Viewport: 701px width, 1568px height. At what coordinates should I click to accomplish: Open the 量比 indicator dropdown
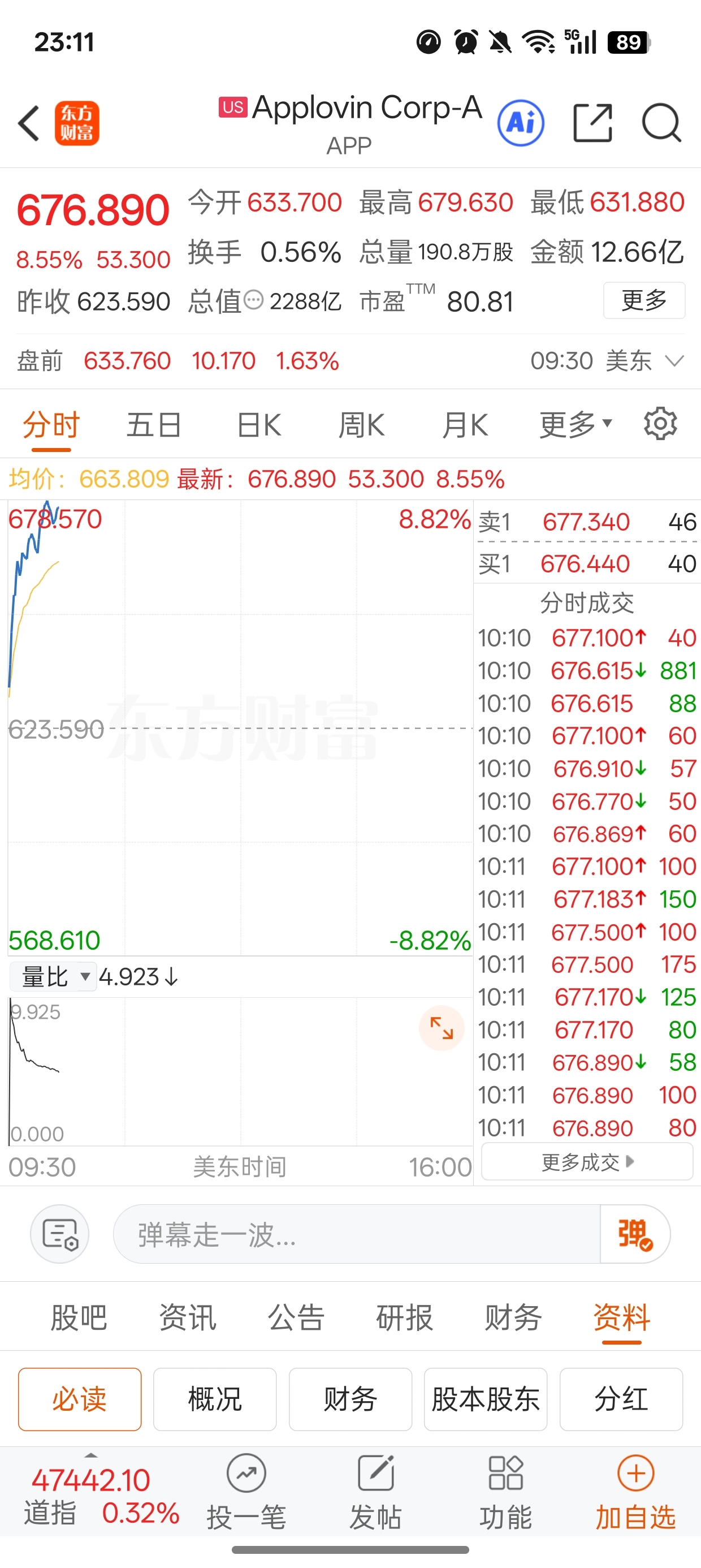point(54,977)
